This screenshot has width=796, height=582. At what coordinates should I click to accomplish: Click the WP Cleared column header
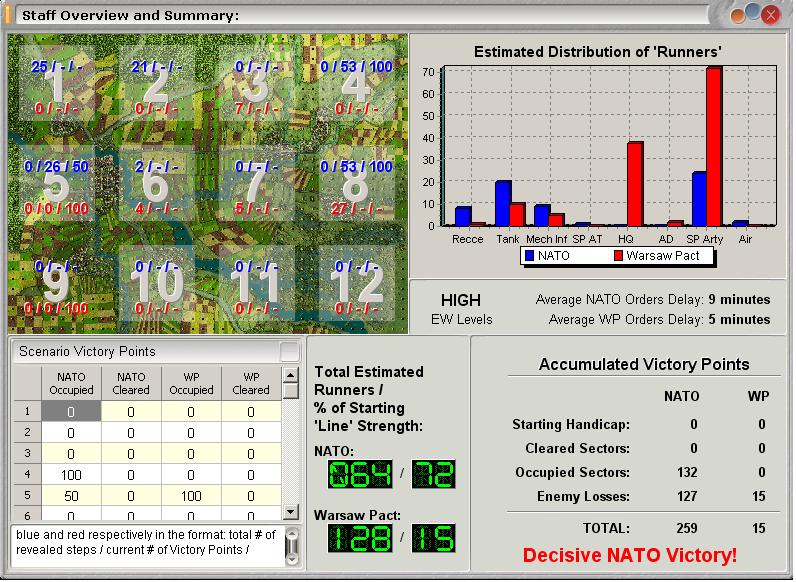[x=251, y=383]
